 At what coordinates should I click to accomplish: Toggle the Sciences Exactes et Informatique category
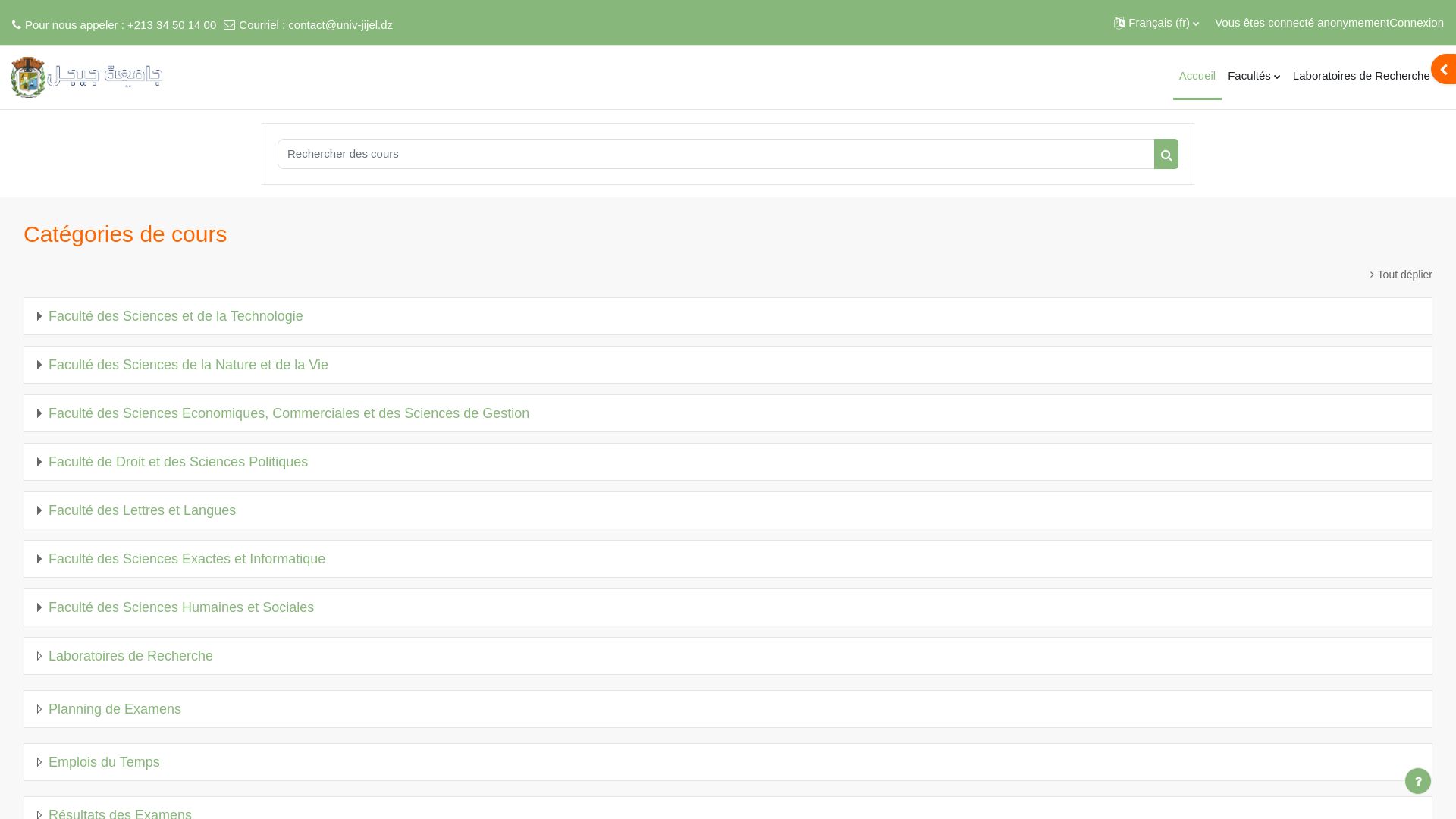pyautogui.click(x=40, y=558)
